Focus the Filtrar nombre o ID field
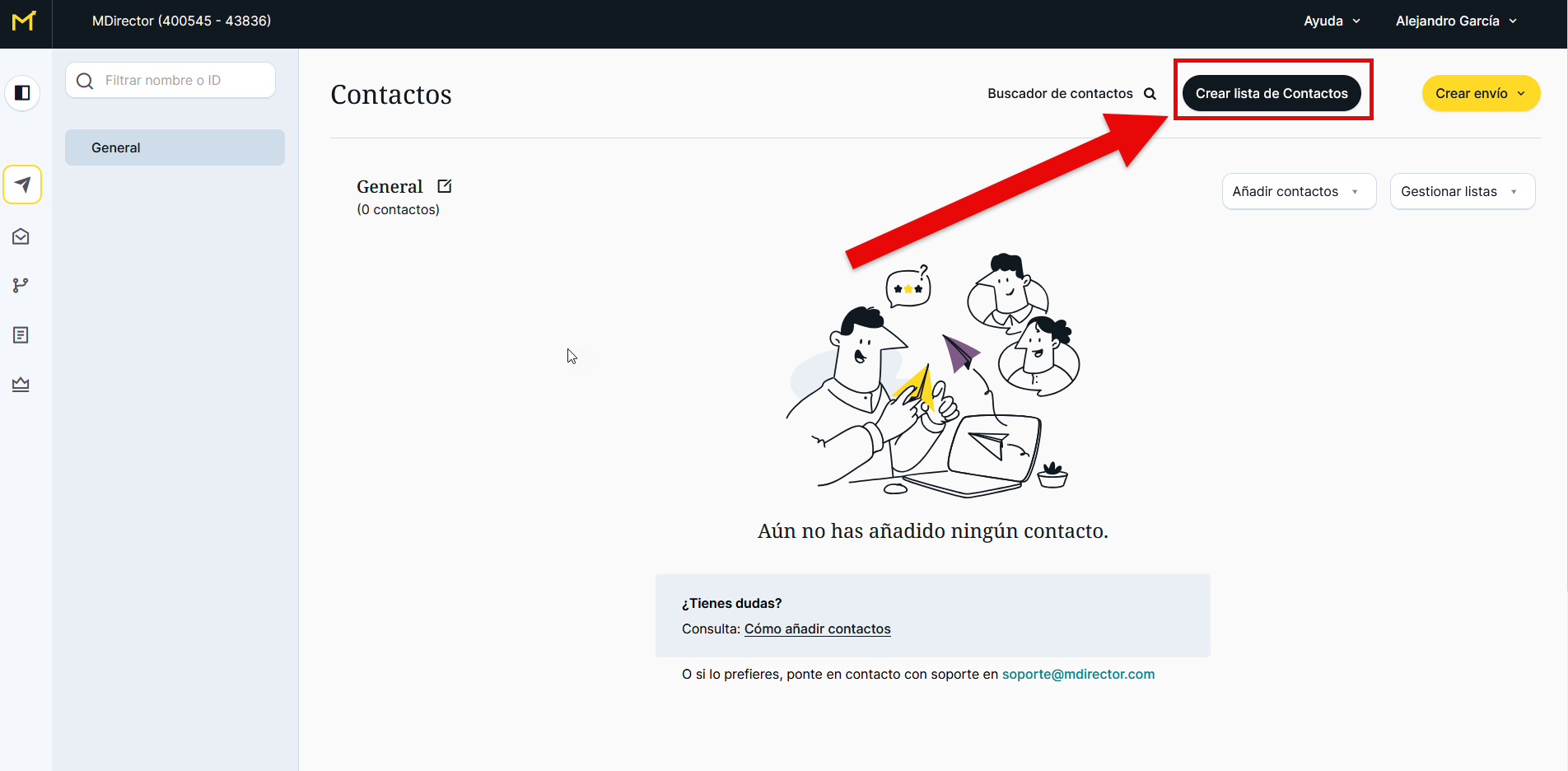 click(x=181, y=81)
